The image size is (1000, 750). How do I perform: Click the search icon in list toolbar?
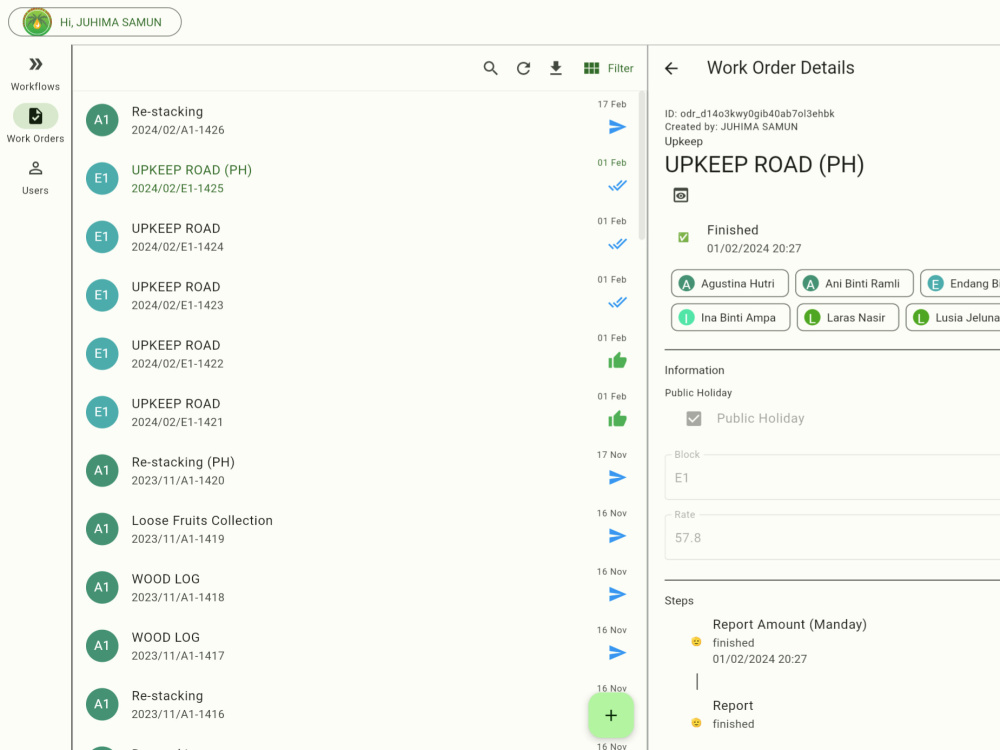click(x=490, y=68)
